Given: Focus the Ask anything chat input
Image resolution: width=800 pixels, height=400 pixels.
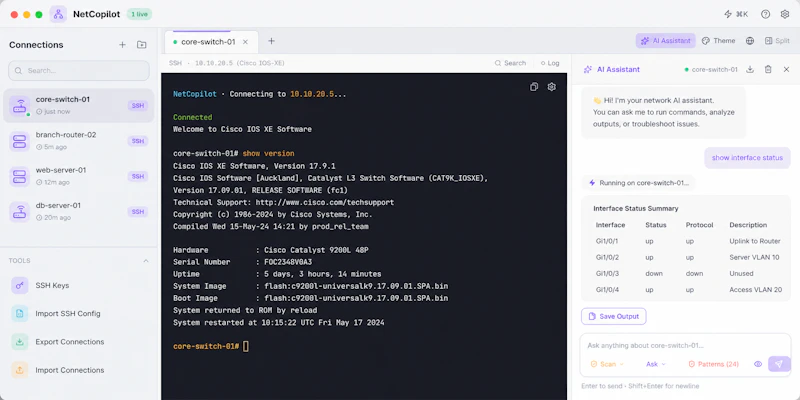Looking at the screenshot, I should point(685,345).
